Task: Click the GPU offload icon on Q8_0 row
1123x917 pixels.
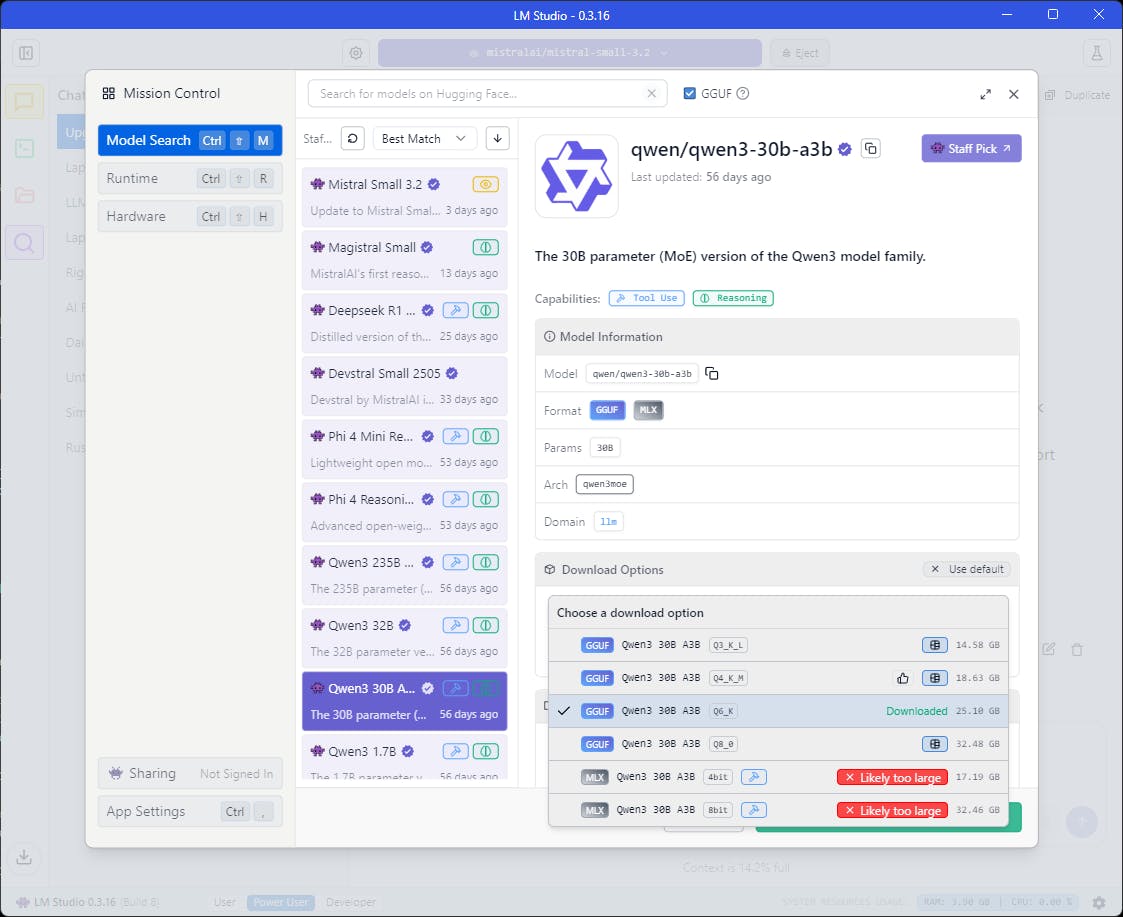Action: (935, 744)
